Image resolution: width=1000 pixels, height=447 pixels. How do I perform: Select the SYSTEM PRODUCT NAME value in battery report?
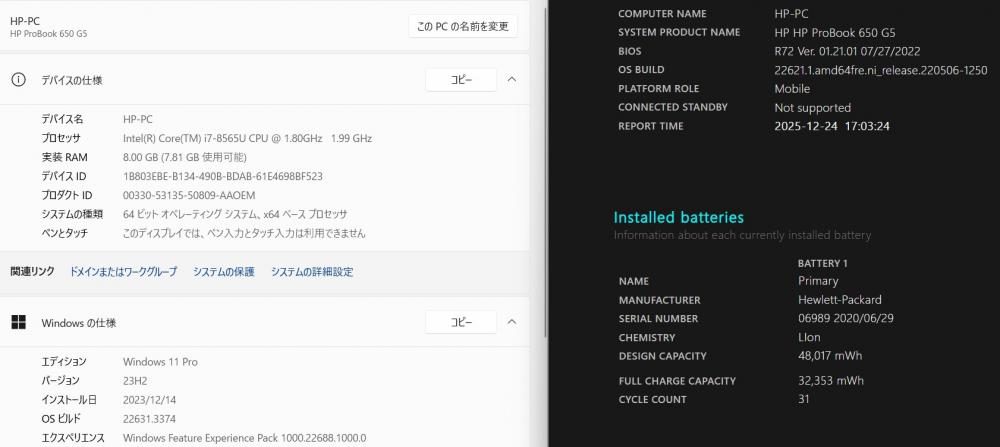coord(835,33)
